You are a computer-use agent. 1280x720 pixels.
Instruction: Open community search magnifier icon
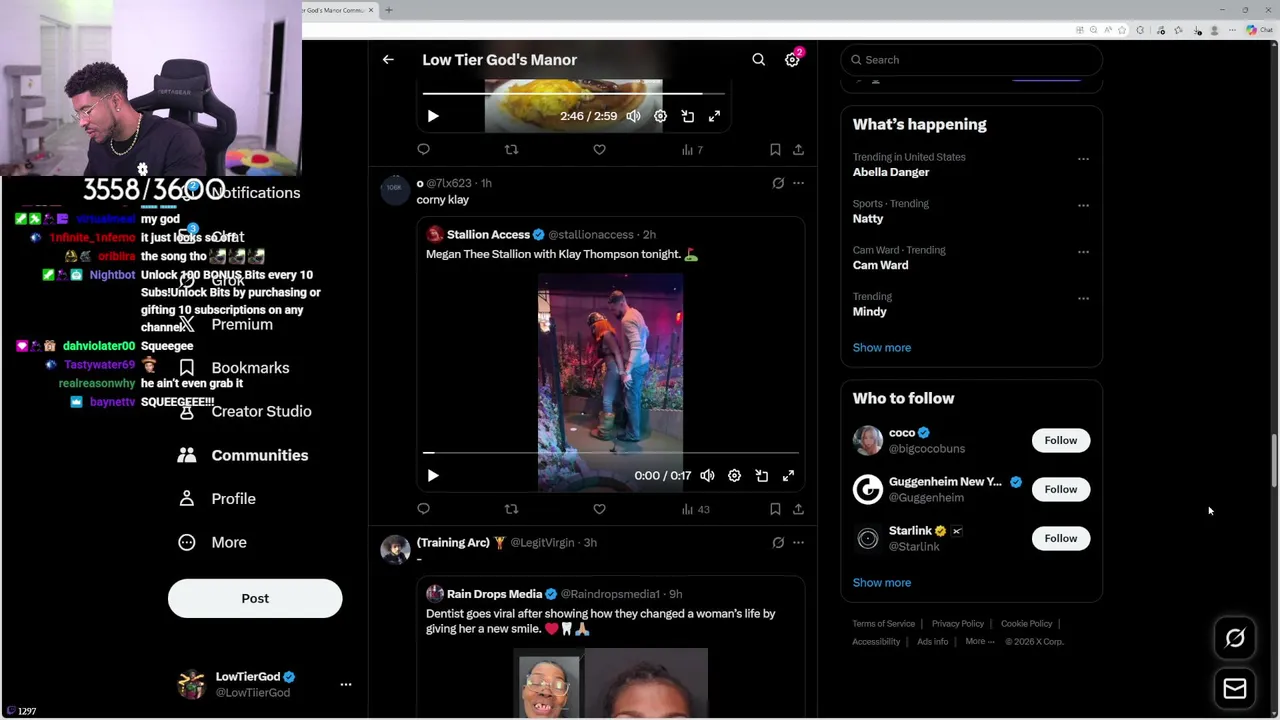click(x=759, y=60)
